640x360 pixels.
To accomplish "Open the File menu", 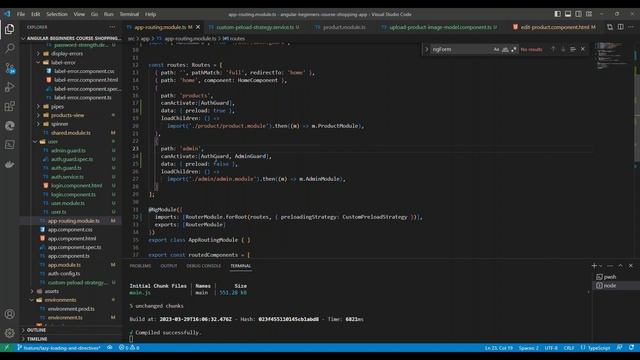I will click(x=21, y=14).
